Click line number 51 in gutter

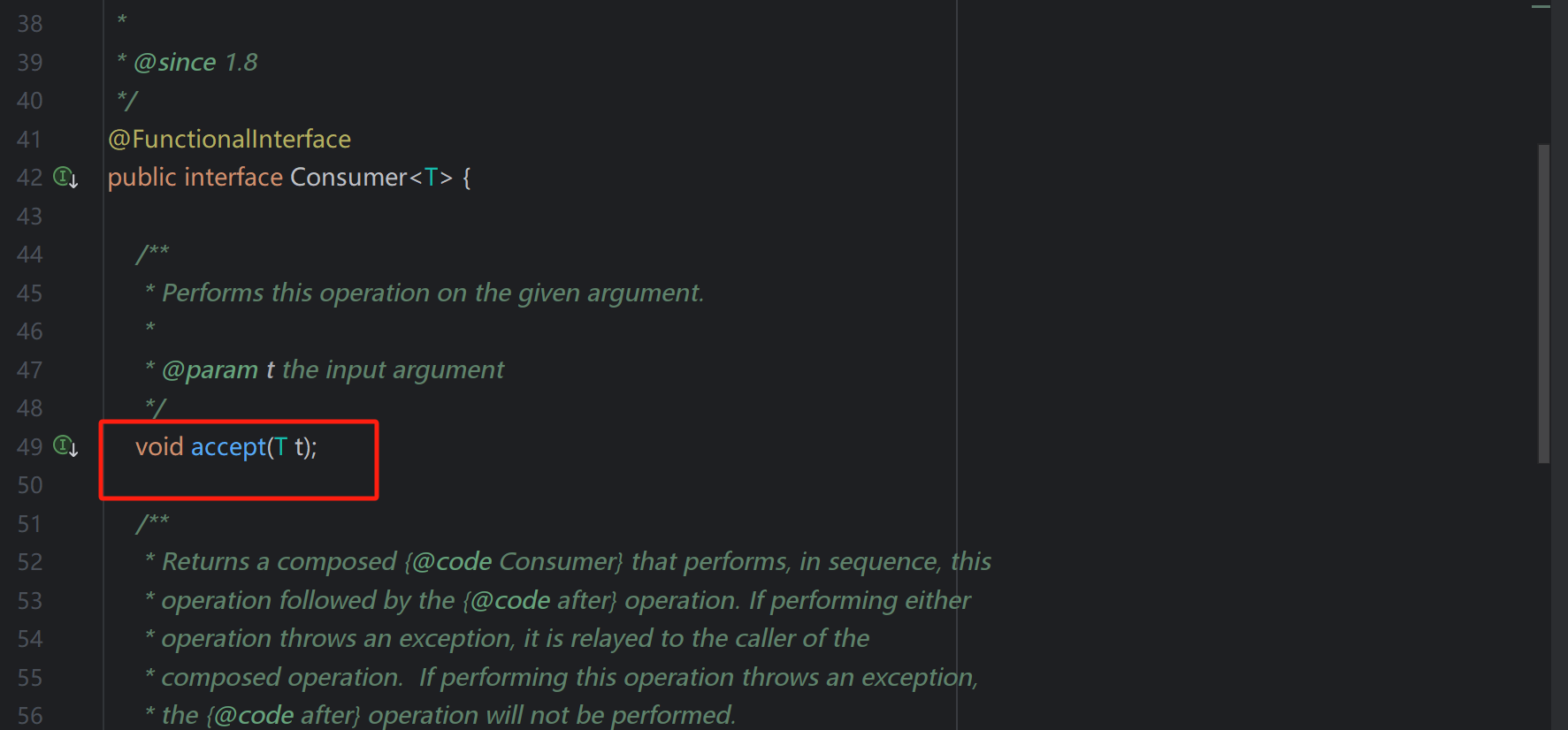point(29,524)
